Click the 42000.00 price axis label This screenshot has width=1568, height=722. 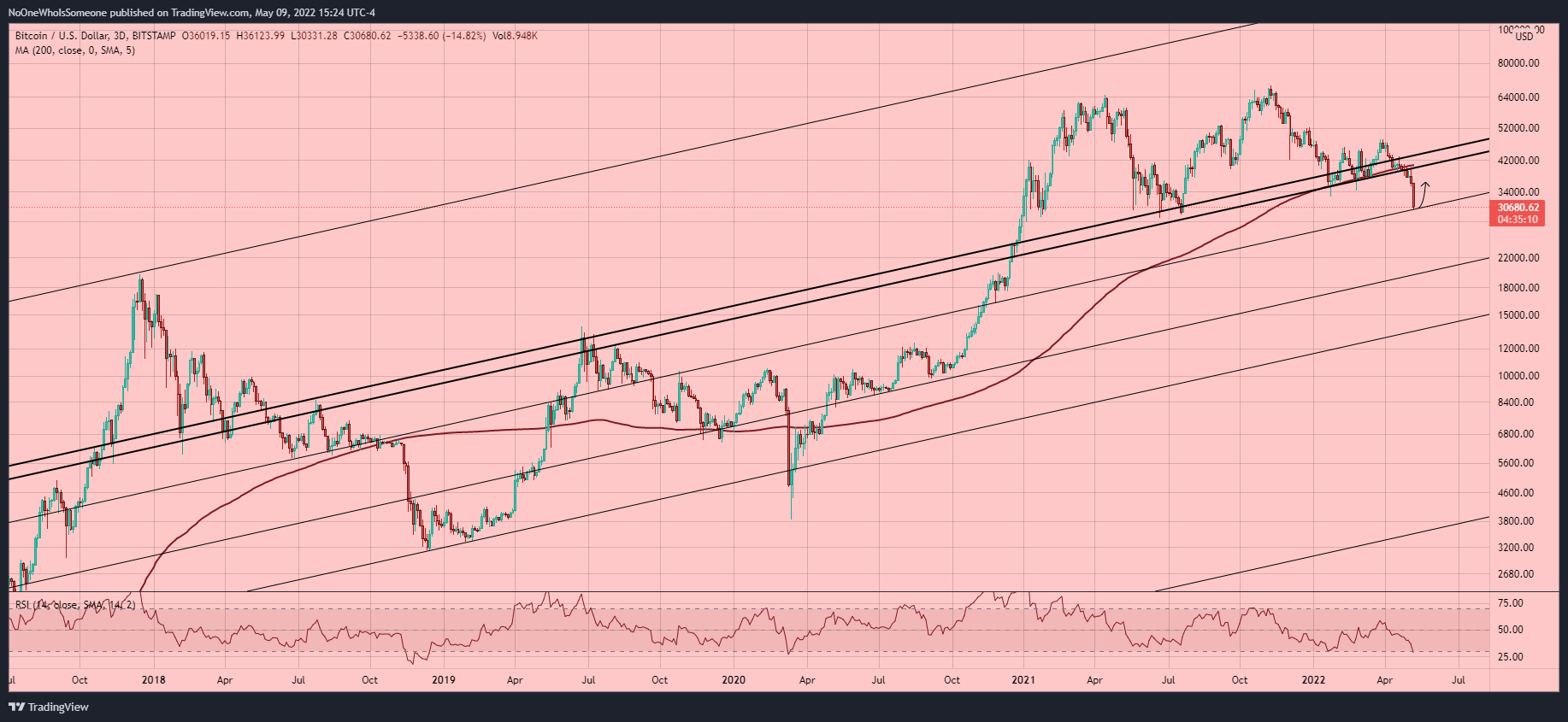[1518, 161]
